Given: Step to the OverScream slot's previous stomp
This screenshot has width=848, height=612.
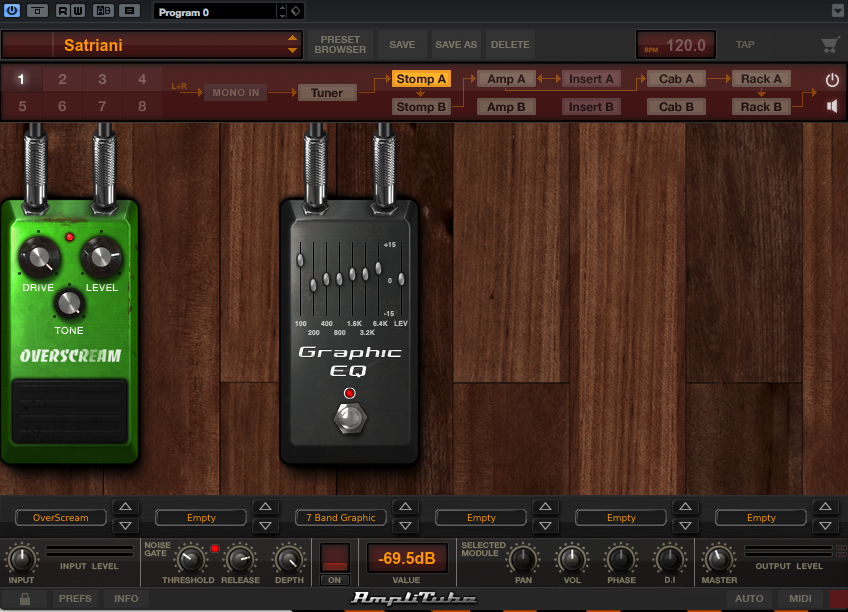Looking at the screenshot, I should [x=125, y=525].
